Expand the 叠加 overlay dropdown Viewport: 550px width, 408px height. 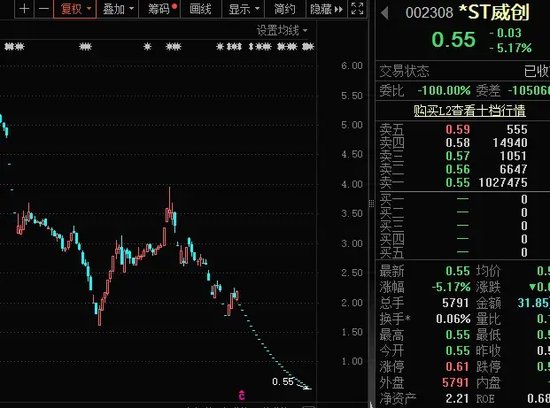(118, 9)
